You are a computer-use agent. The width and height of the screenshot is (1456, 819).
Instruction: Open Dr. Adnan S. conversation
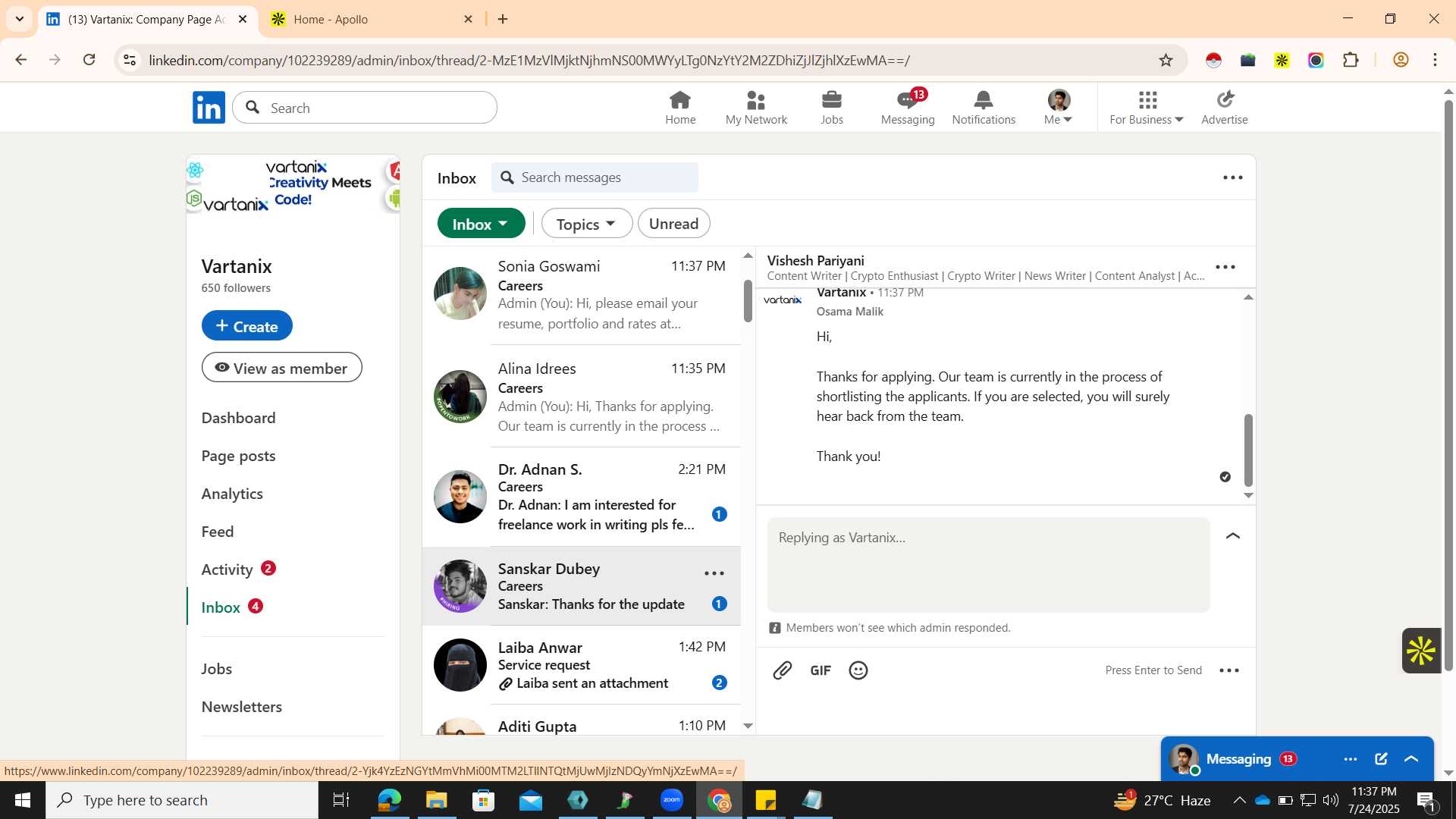582,497
